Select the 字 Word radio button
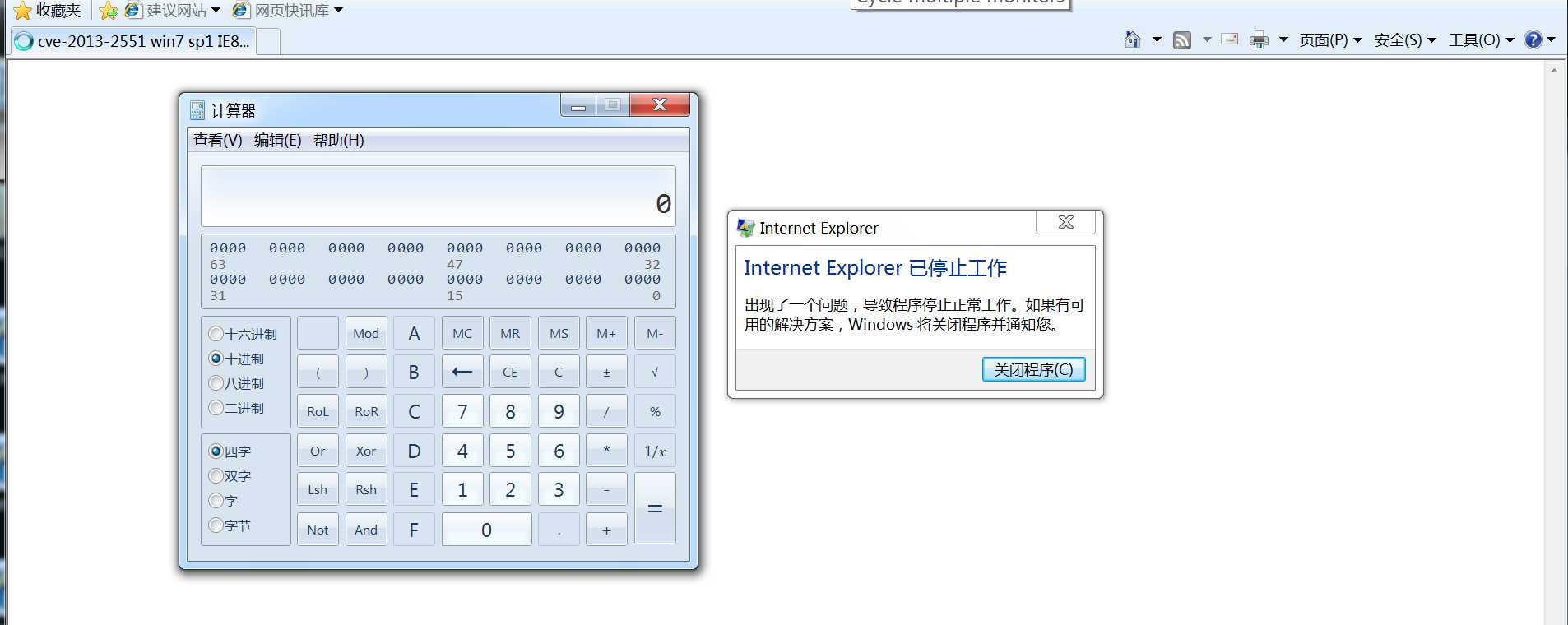The width and height of the screenshot is (1568, 625). 216,501
